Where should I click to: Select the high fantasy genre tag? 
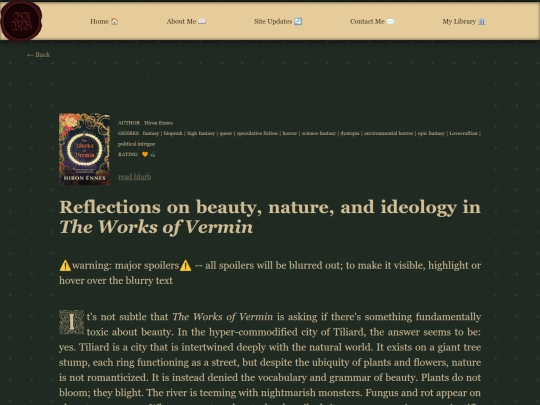pyautogui.click(x=201, y=133)
